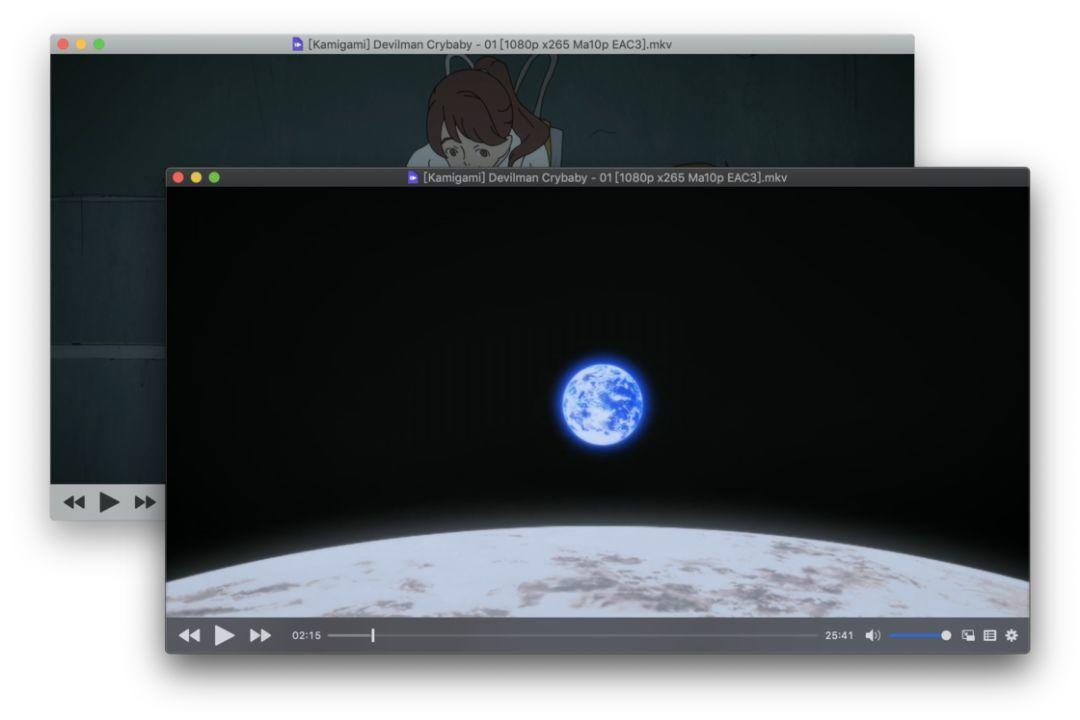Toggle the remaining time 25:41 label
Image resolution: width=1080 pixels, height=720 pixels.
[839, 635]
